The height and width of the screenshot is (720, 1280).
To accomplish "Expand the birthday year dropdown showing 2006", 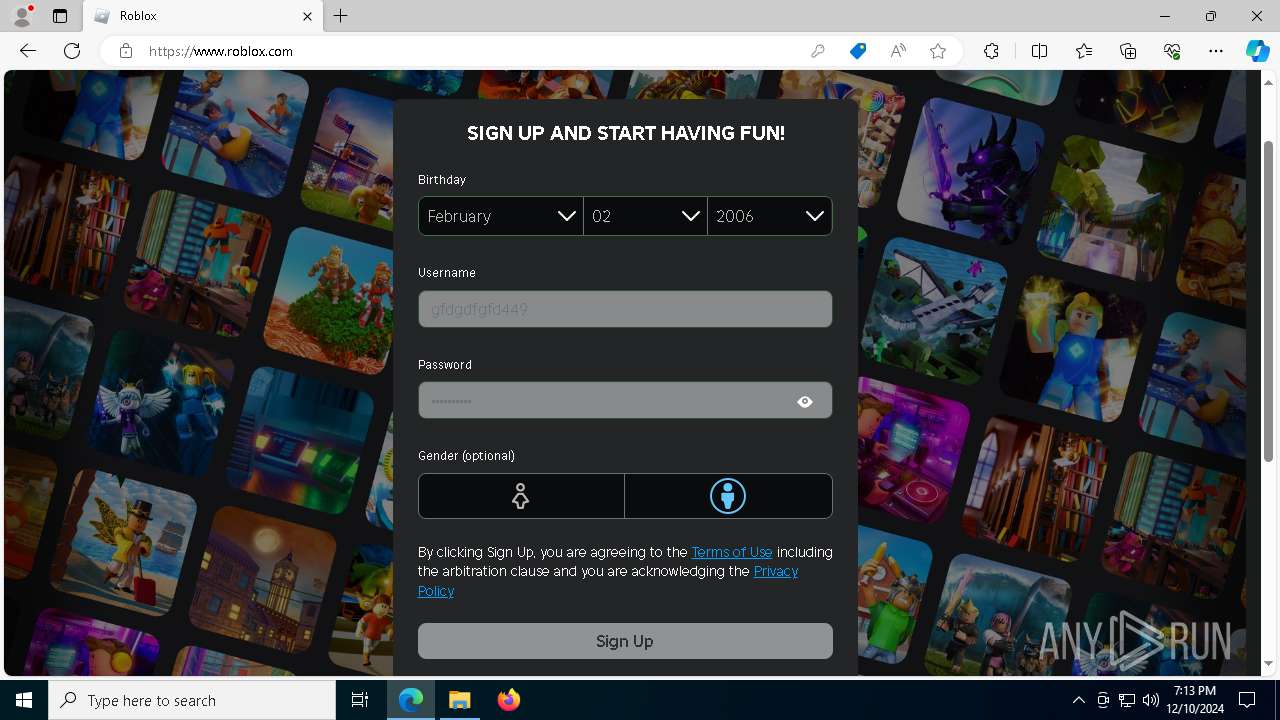I will pos(770,216).
